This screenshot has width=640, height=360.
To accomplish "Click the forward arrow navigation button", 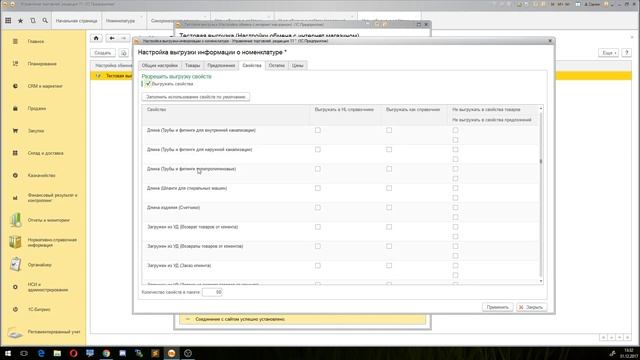I will 123,38.
